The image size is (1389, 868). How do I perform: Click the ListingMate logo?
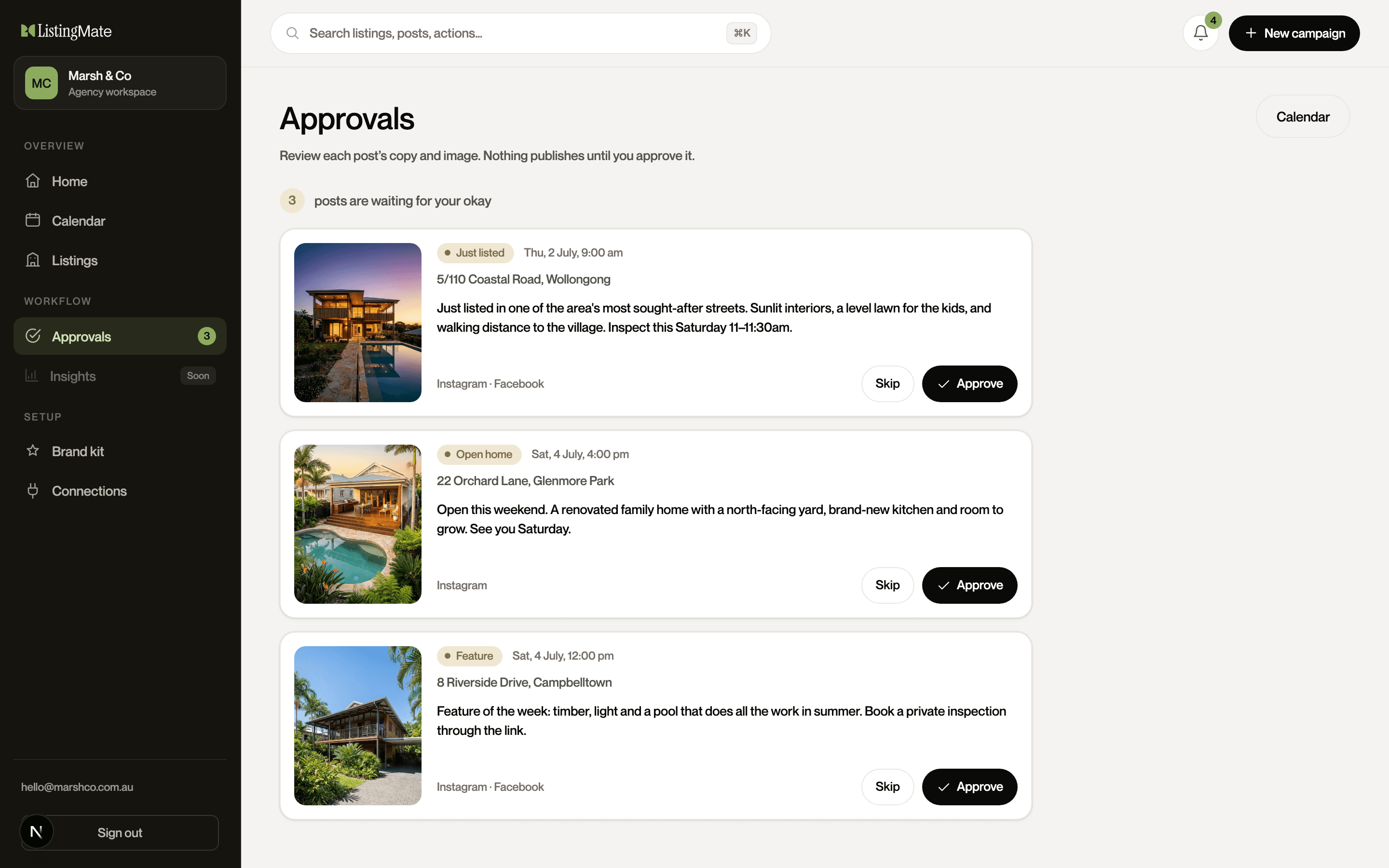[x=67, y=31]
